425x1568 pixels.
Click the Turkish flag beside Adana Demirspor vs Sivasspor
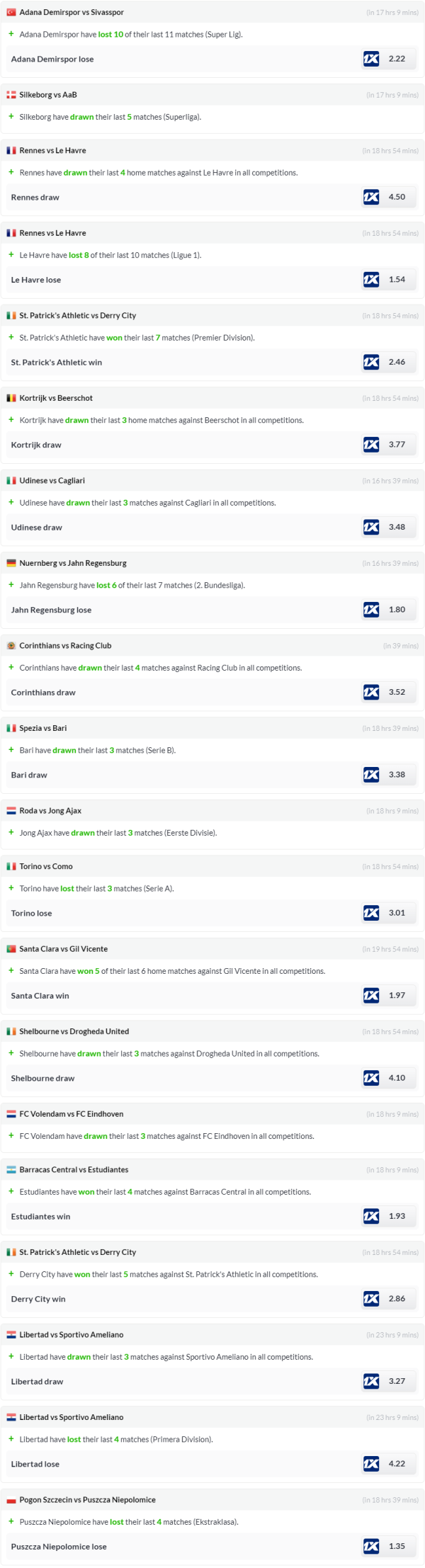click(x=11, y=13)
